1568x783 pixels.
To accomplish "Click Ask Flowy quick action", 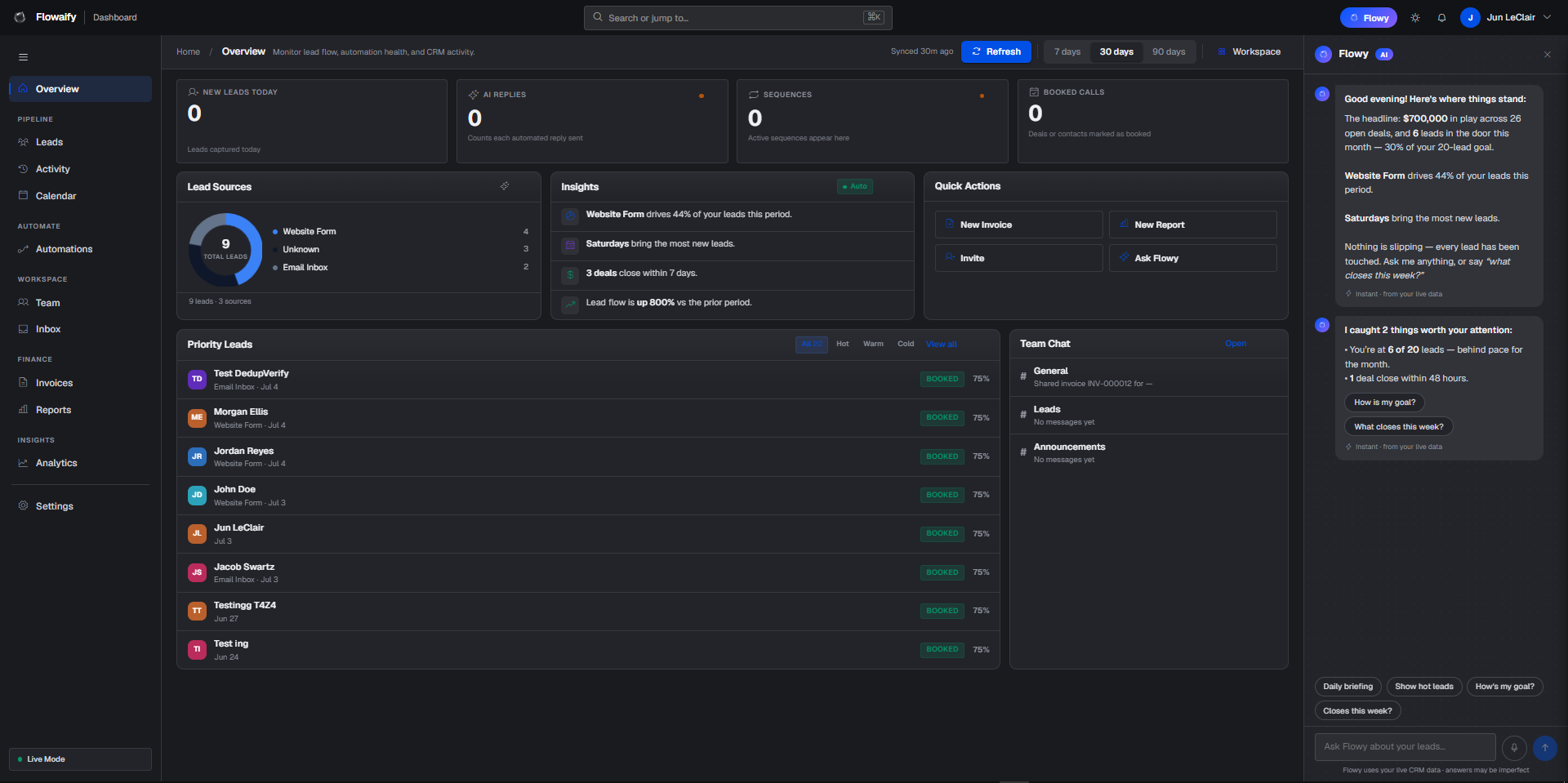I will [1192, 258].
